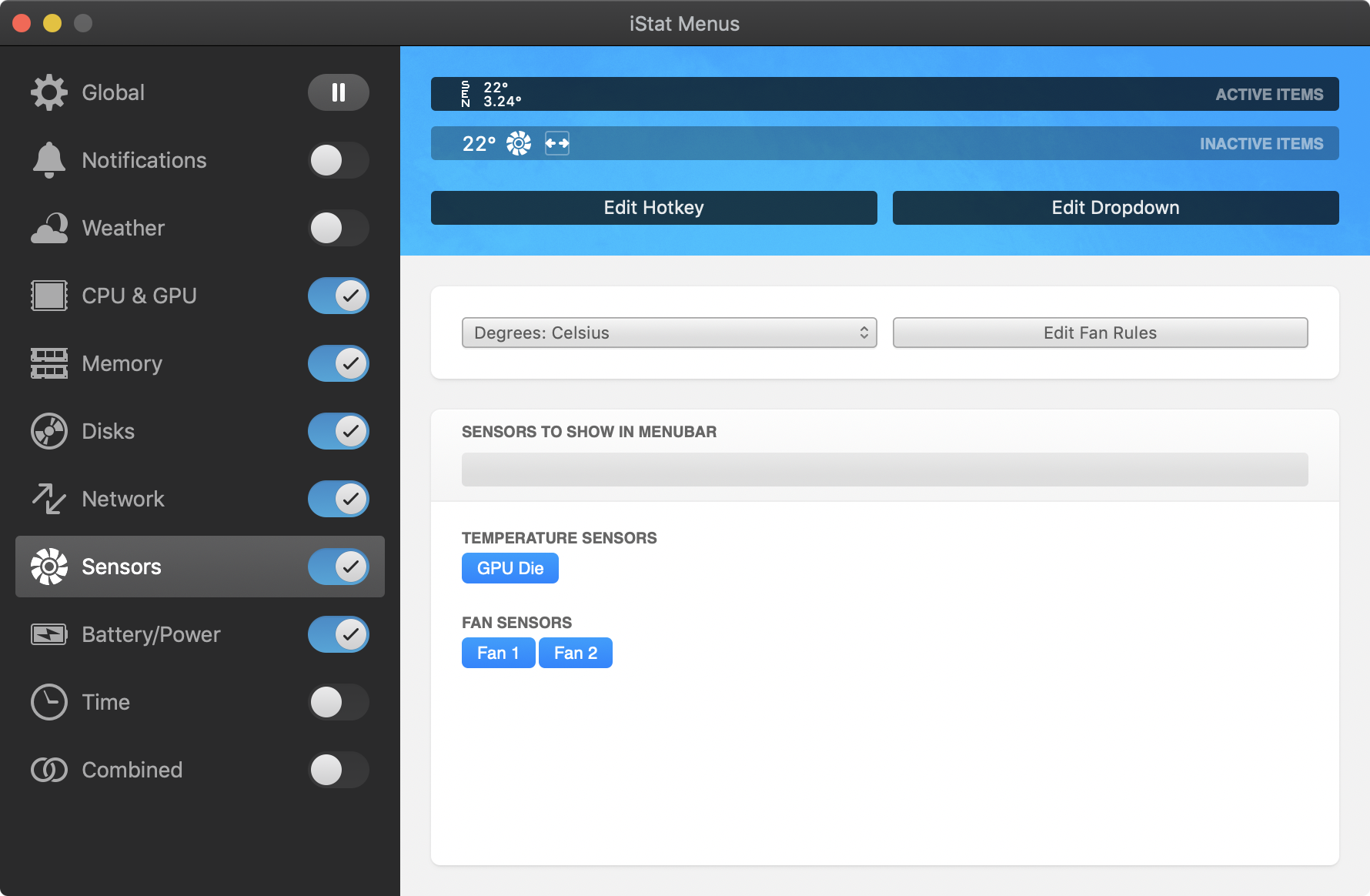Image resolution: width=1370 pixels, height=896 pixels.
Task: Select the fan icon in inactive items
Action: point(519,143)
